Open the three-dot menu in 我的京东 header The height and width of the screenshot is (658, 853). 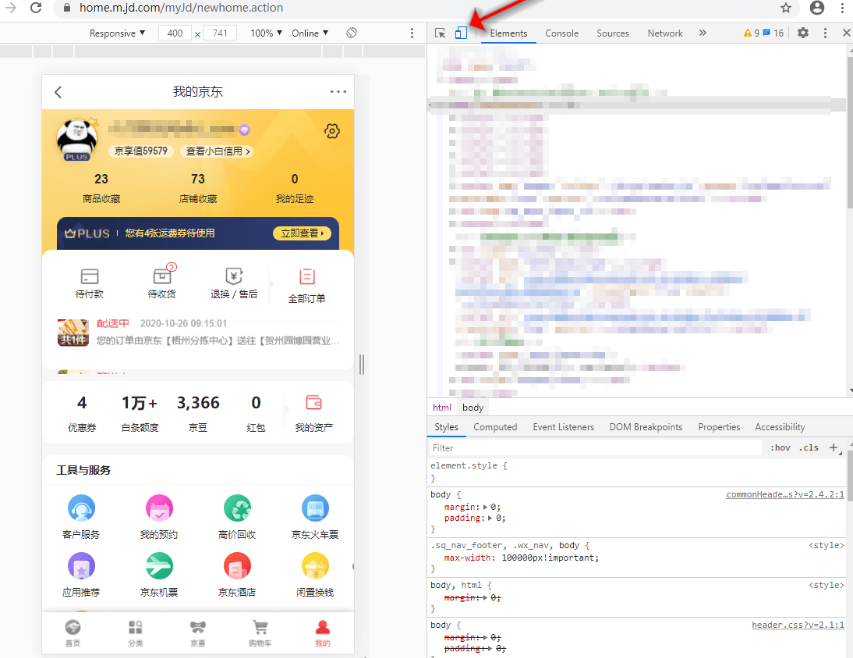[x=338, y=92]
